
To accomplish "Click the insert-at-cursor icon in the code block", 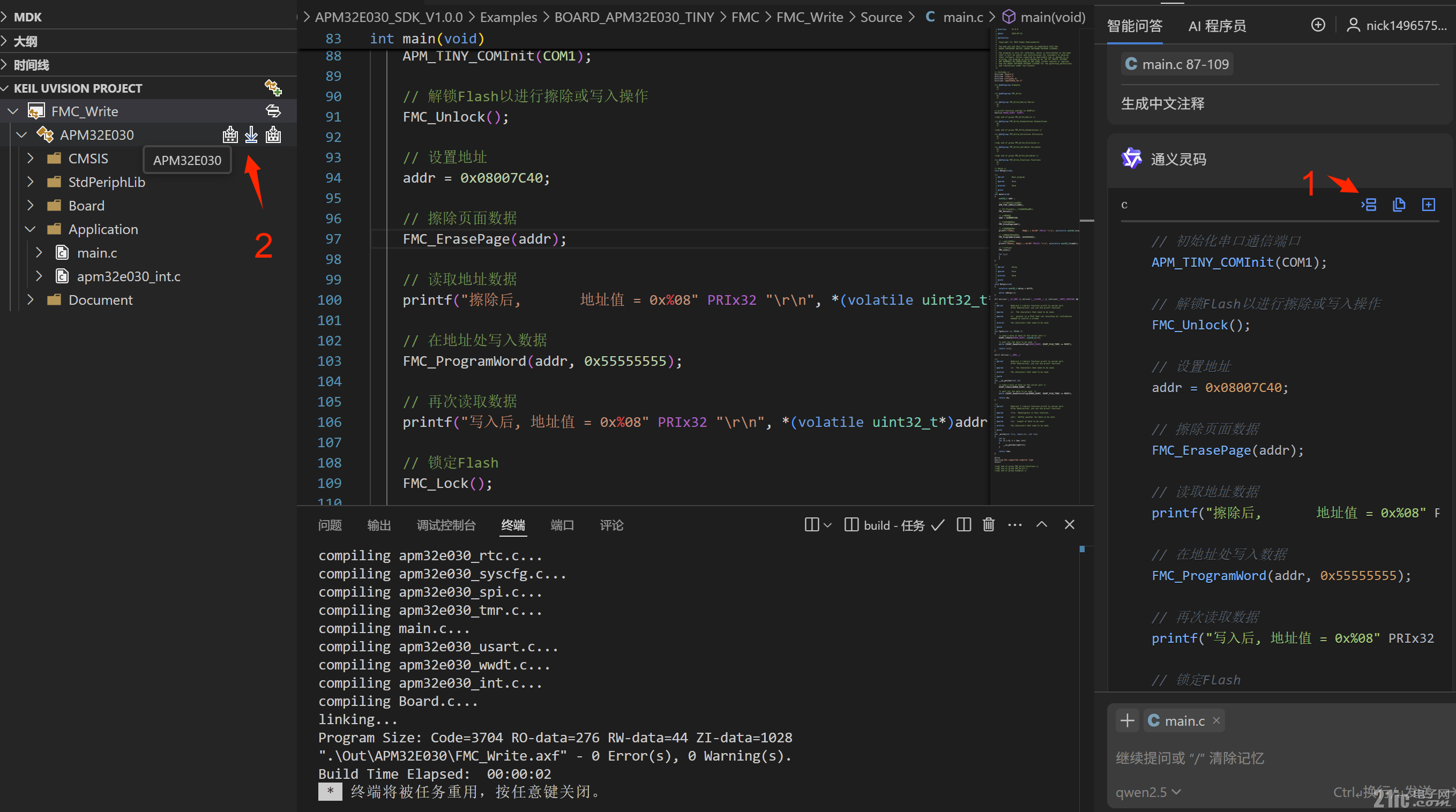I will [1369, 204].
